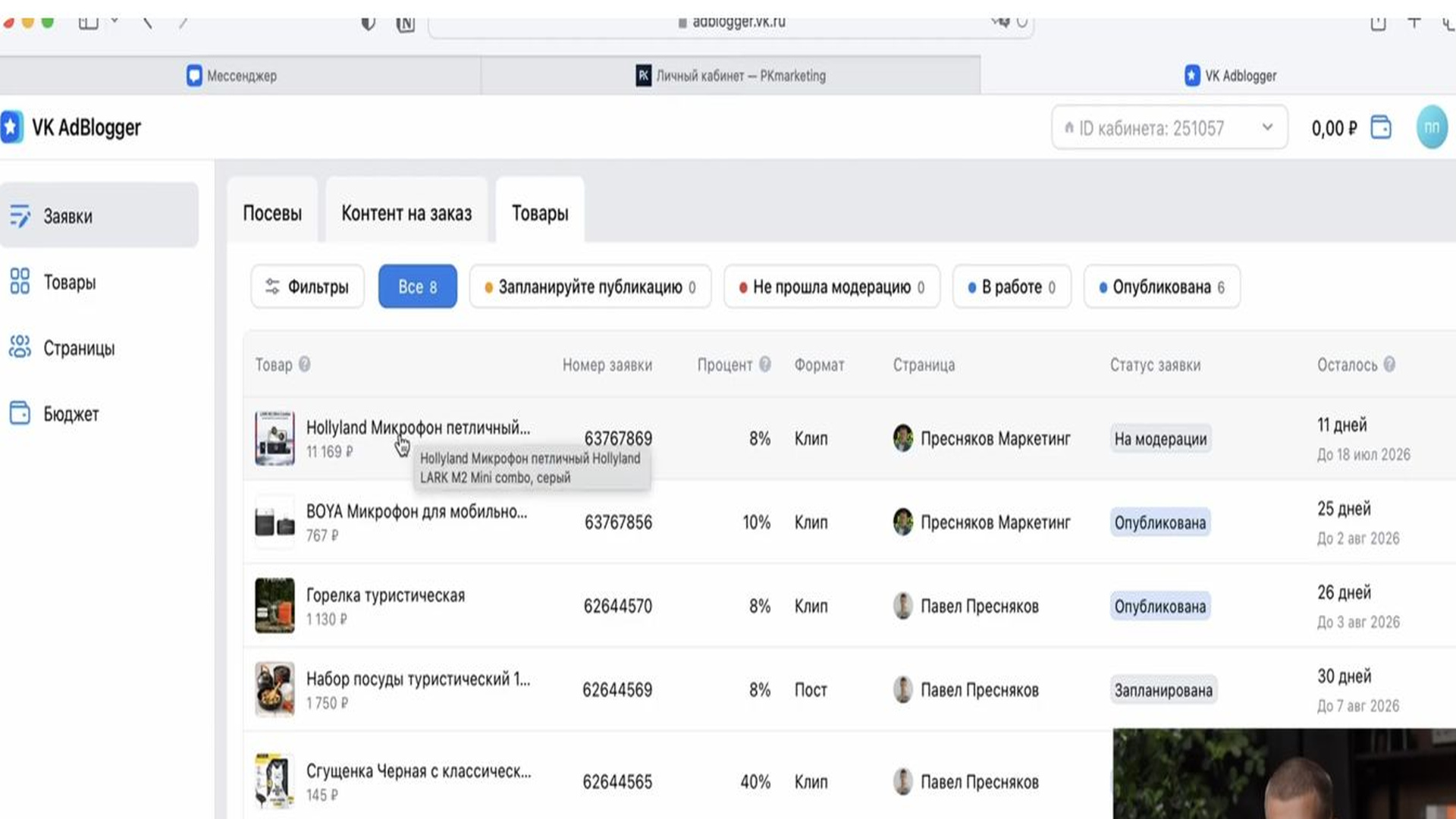Click the Горелка туристическая product name
Viewport: 1456px width, 819px height.
click(385, 595)
